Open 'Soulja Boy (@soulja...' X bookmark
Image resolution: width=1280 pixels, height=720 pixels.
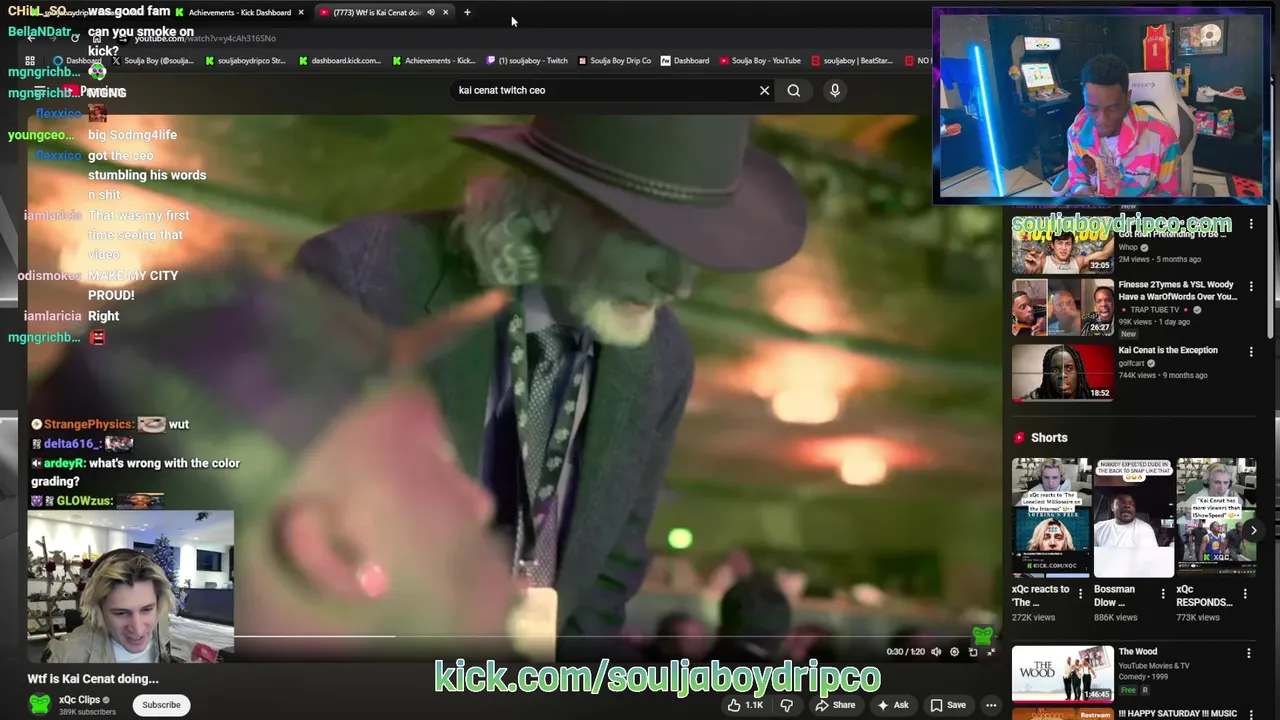[x=153, y=60]
